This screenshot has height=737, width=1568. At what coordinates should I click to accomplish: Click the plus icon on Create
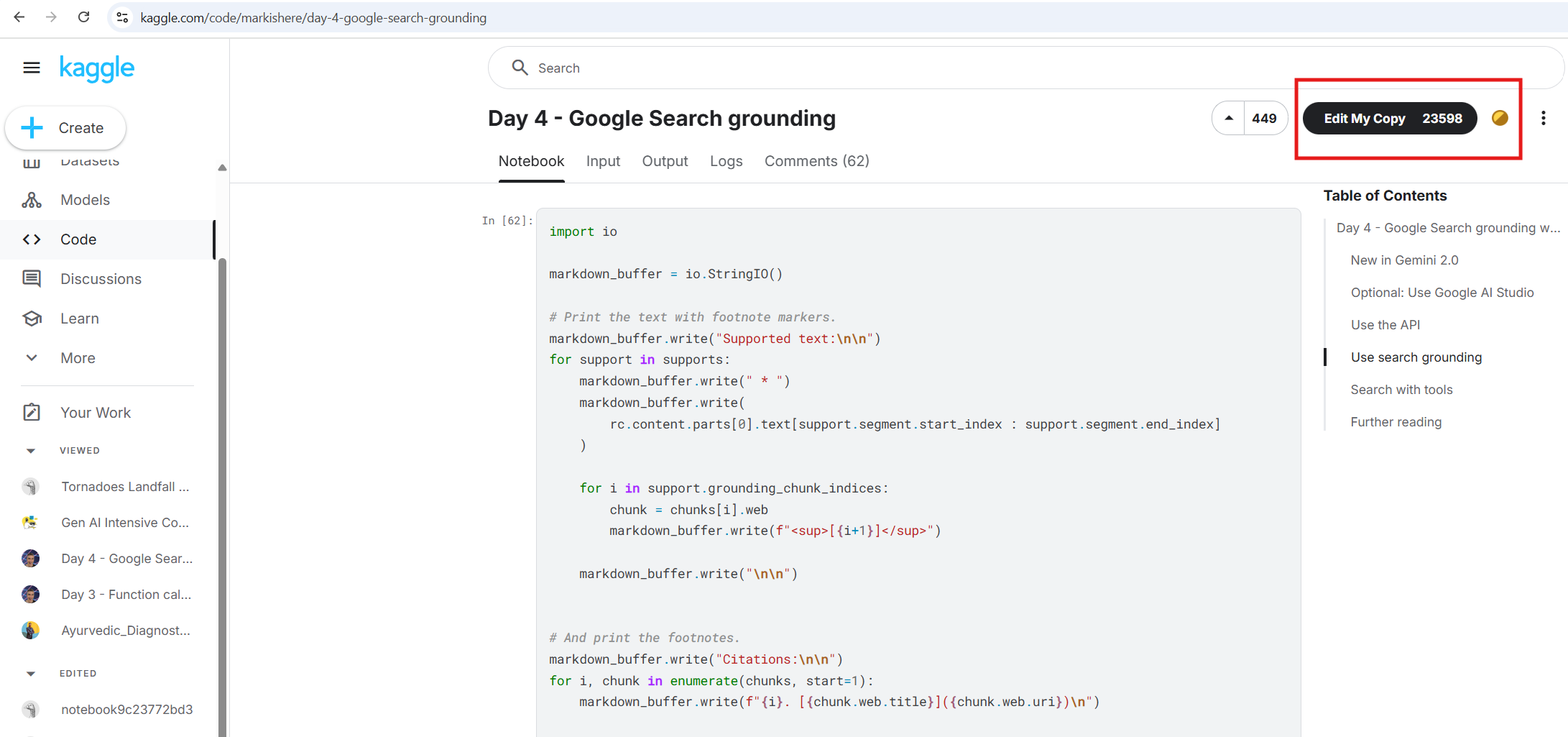point(32,128)
